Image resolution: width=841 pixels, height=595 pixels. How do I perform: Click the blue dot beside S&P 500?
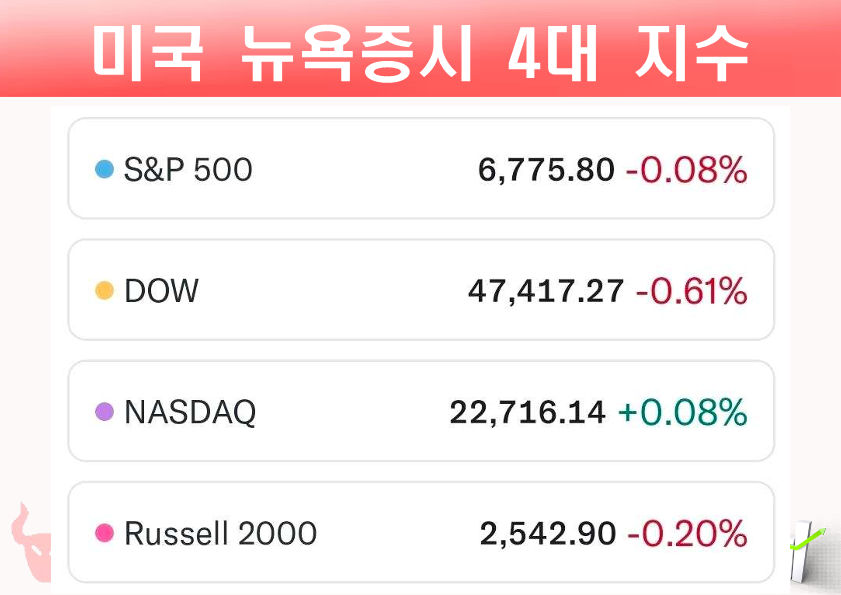[x=104, y=170]
